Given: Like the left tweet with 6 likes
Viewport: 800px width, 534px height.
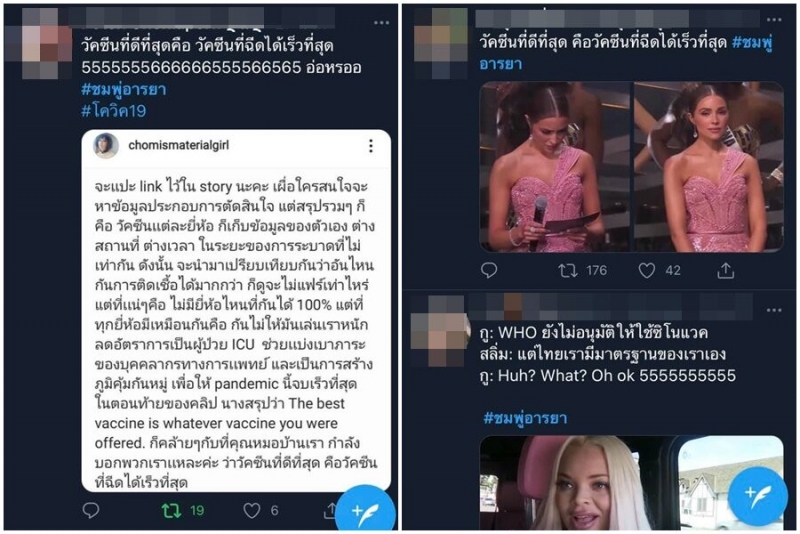Looking at the screenshot, I should point(252,510).
